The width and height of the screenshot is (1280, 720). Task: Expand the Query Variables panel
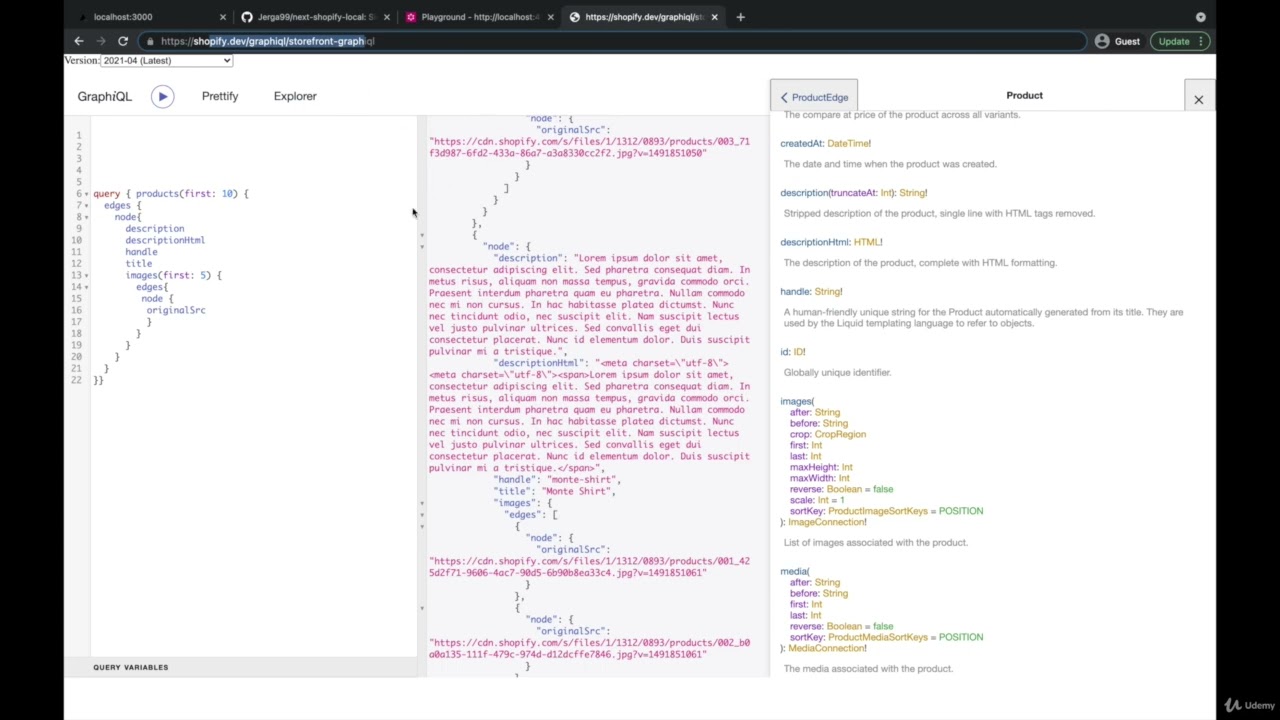point(131,667)
